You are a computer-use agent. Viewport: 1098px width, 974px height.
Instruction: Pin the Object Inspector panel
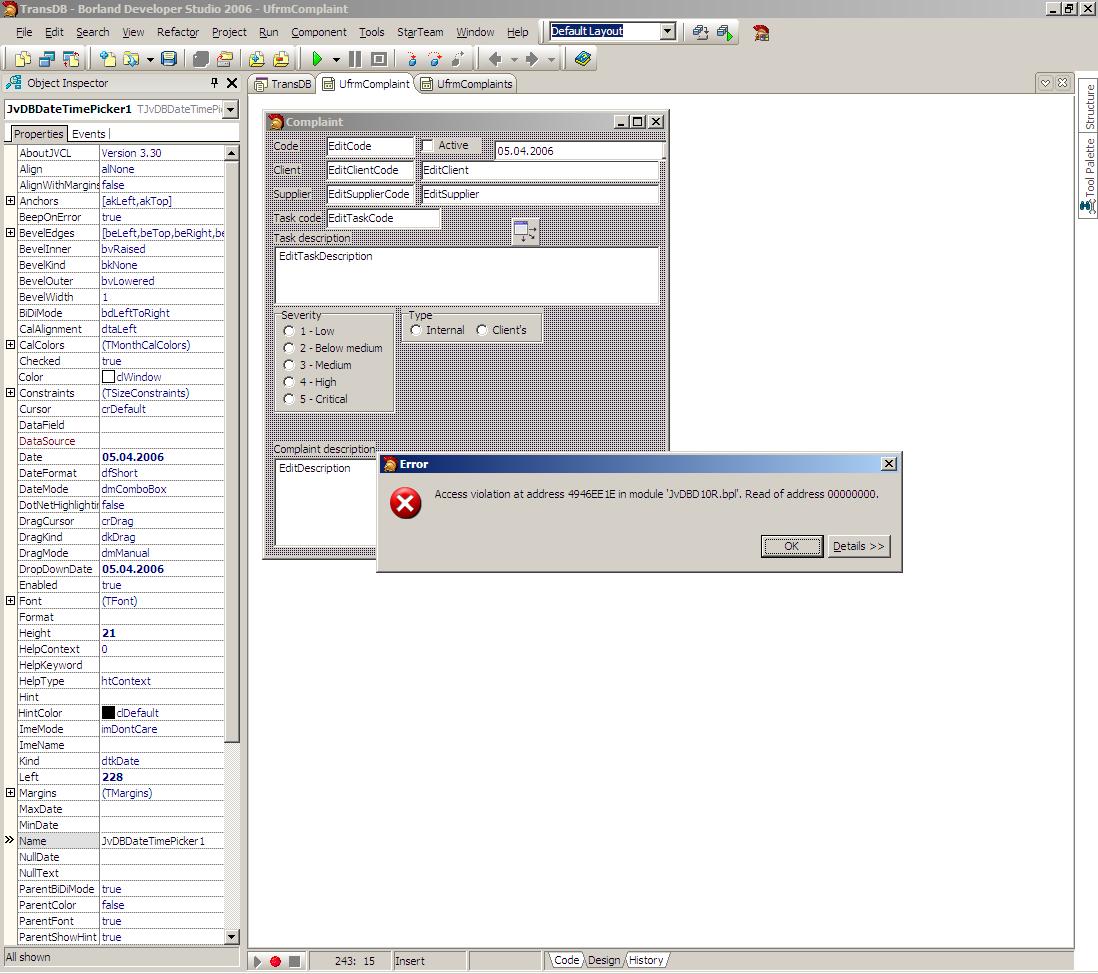click(x=214, y=83)
